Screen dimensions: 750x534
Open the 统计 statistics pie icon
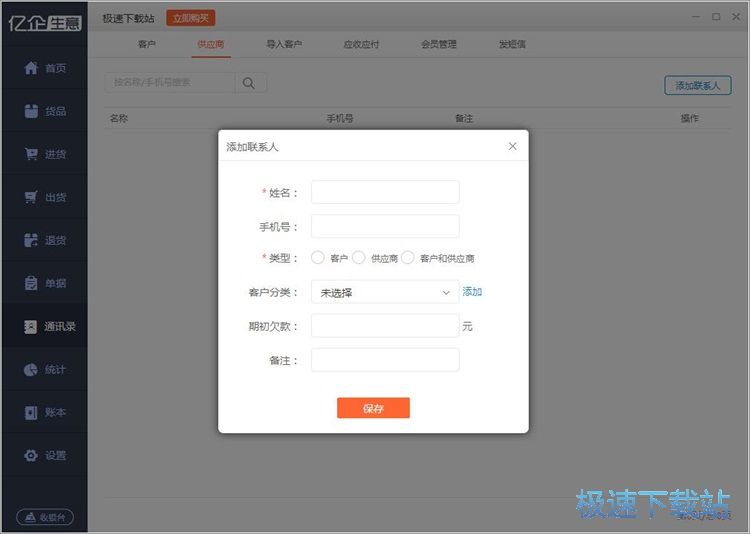coord(31,369)
